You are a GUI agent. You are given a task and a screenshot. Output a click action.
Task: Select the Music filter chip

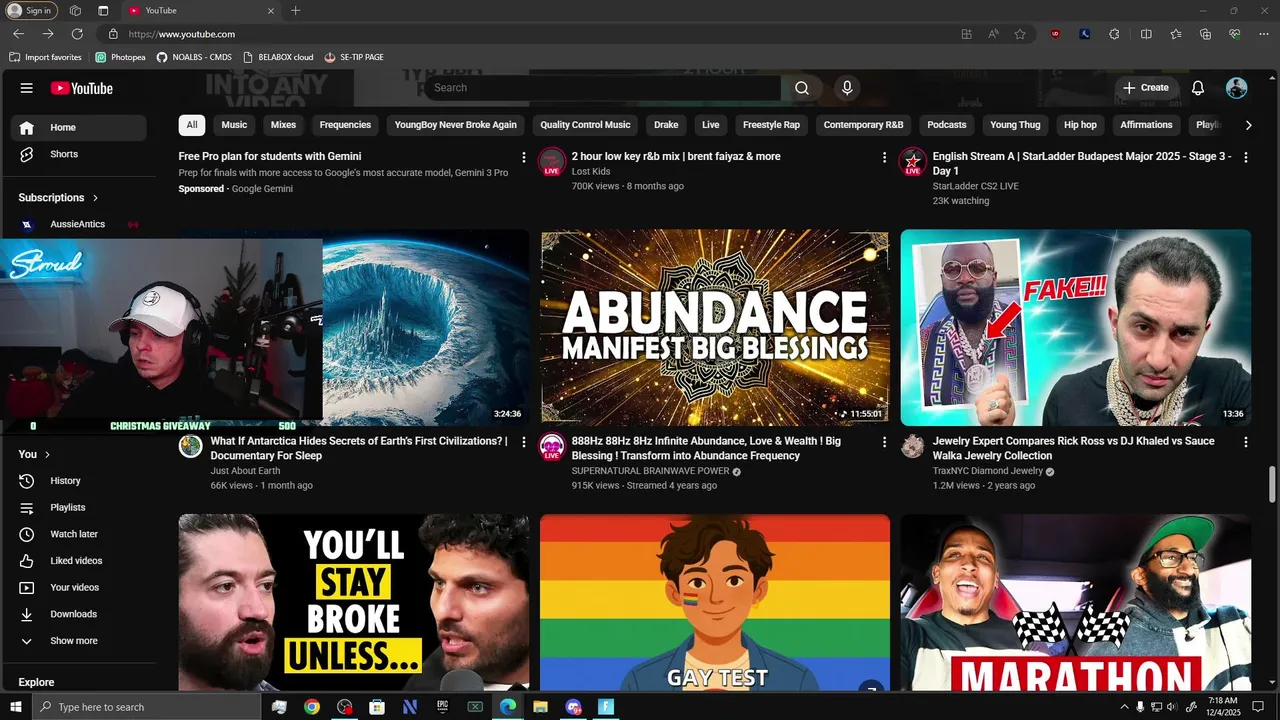point(234,125)
